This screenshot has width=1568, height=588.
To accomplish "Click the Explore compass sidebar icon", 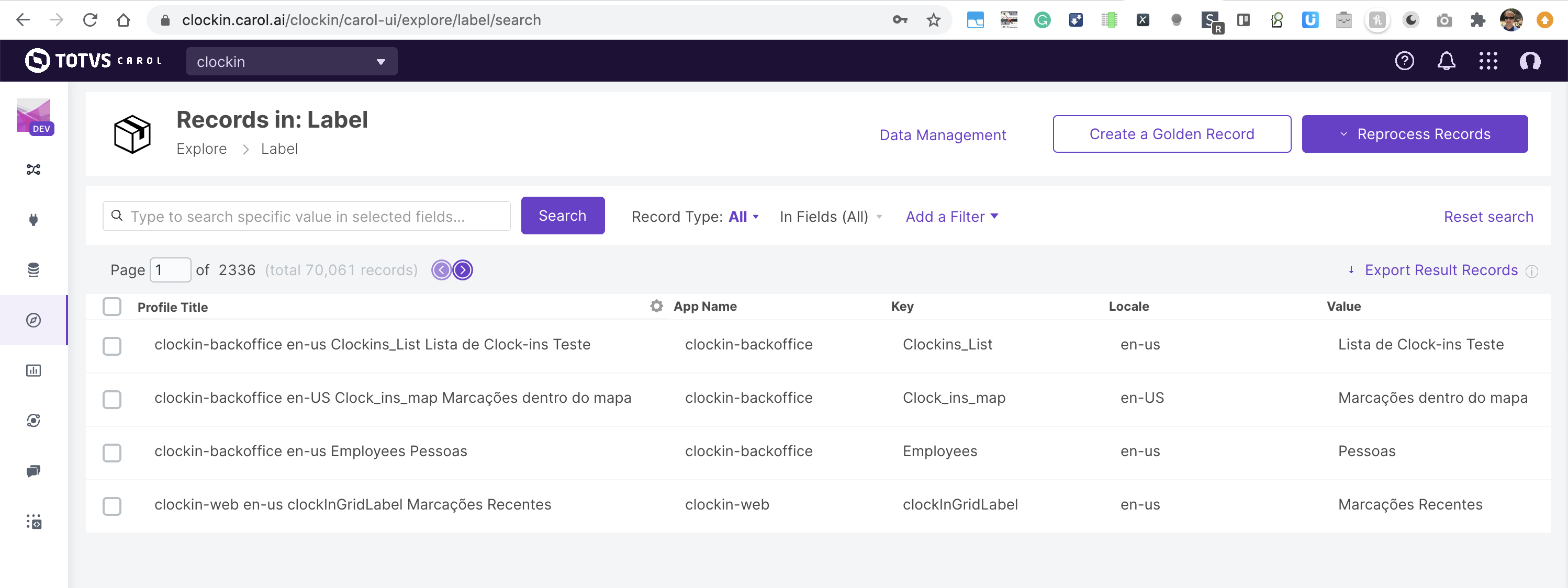I will pos(33,320).
